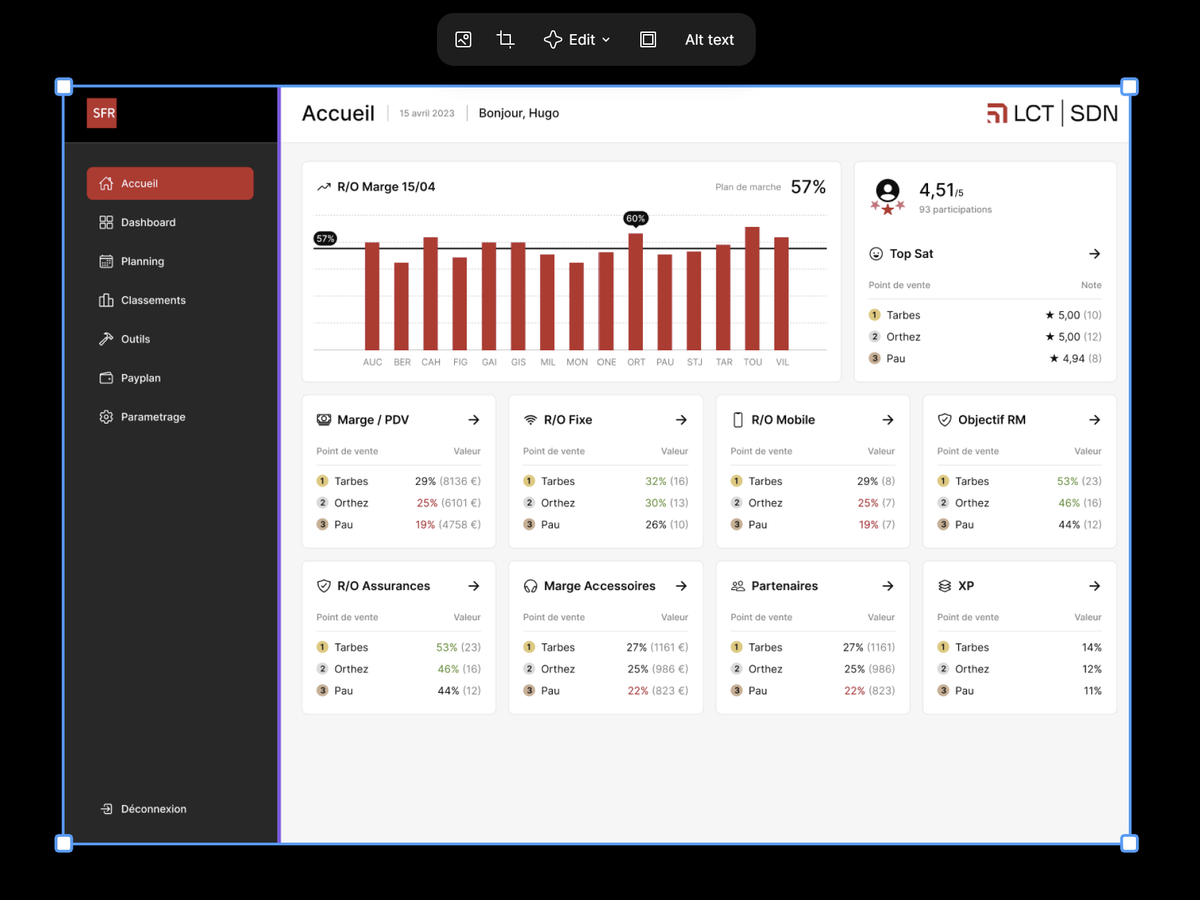1200x900 pixels.
Task: Click the R/O Marge 15/04 chart title
Action: tap(386, 187)
